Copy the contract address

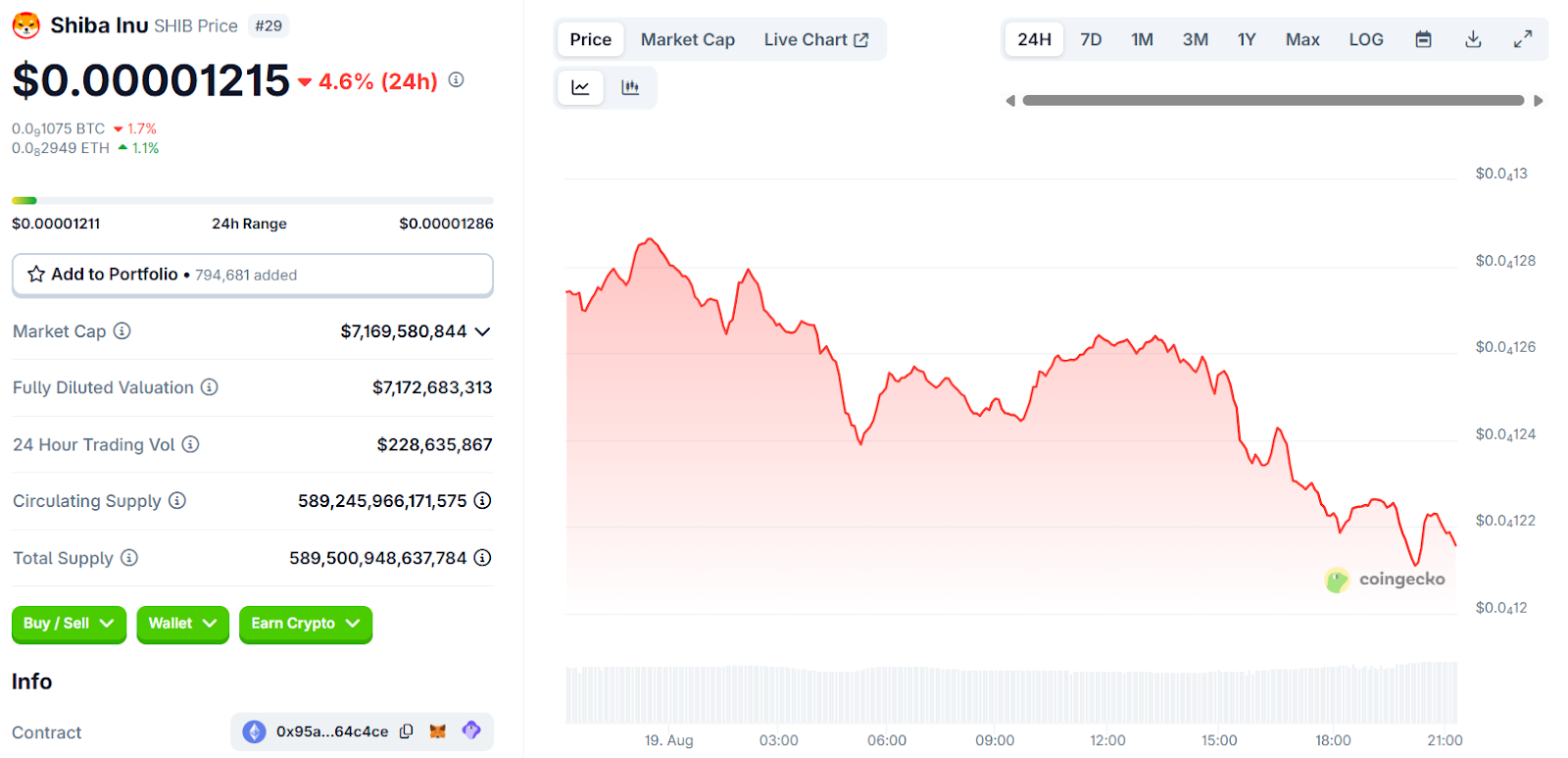(407, 732)
